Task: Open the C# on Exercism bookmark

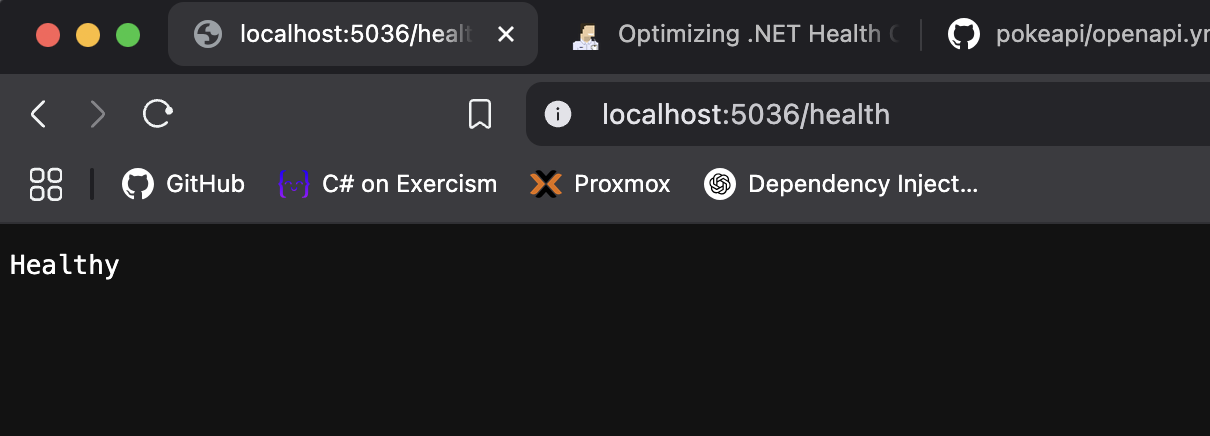Action: 388,184
